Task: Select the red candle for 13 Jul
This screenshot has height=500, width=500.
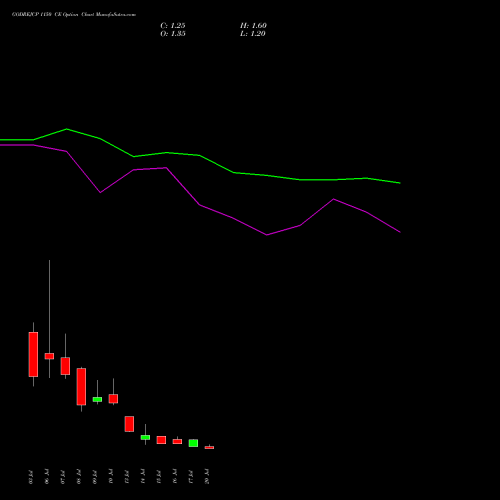Action: 129,424
